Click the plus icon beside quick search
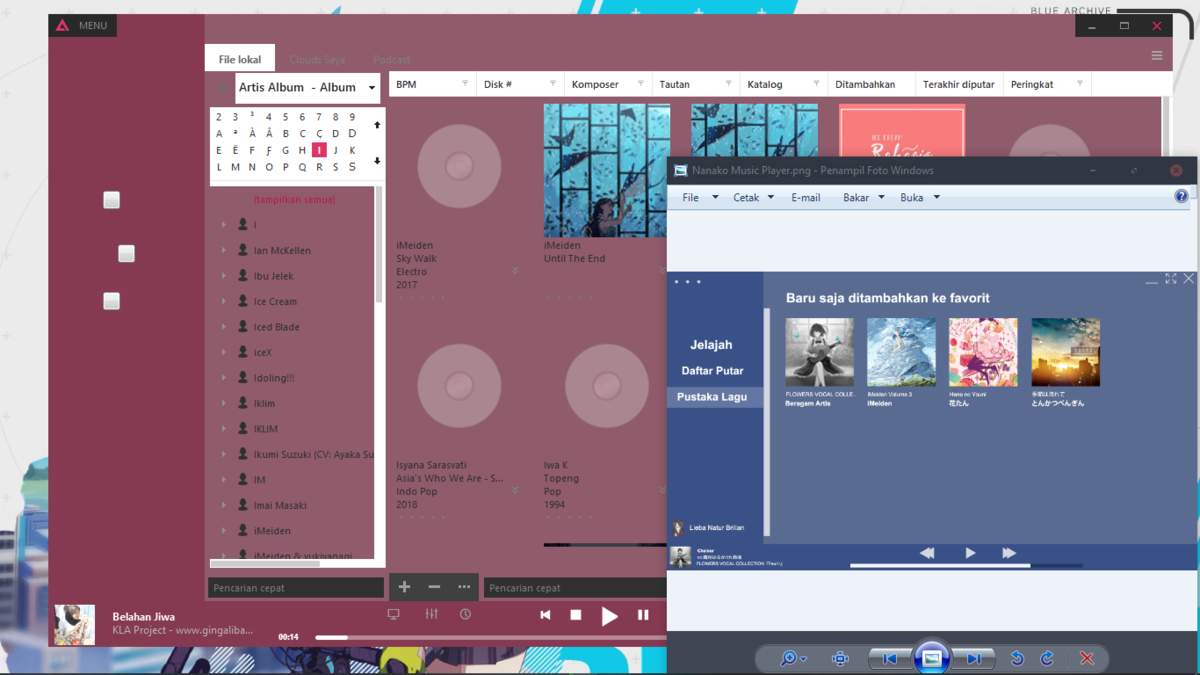 click(x=404, y=587)
